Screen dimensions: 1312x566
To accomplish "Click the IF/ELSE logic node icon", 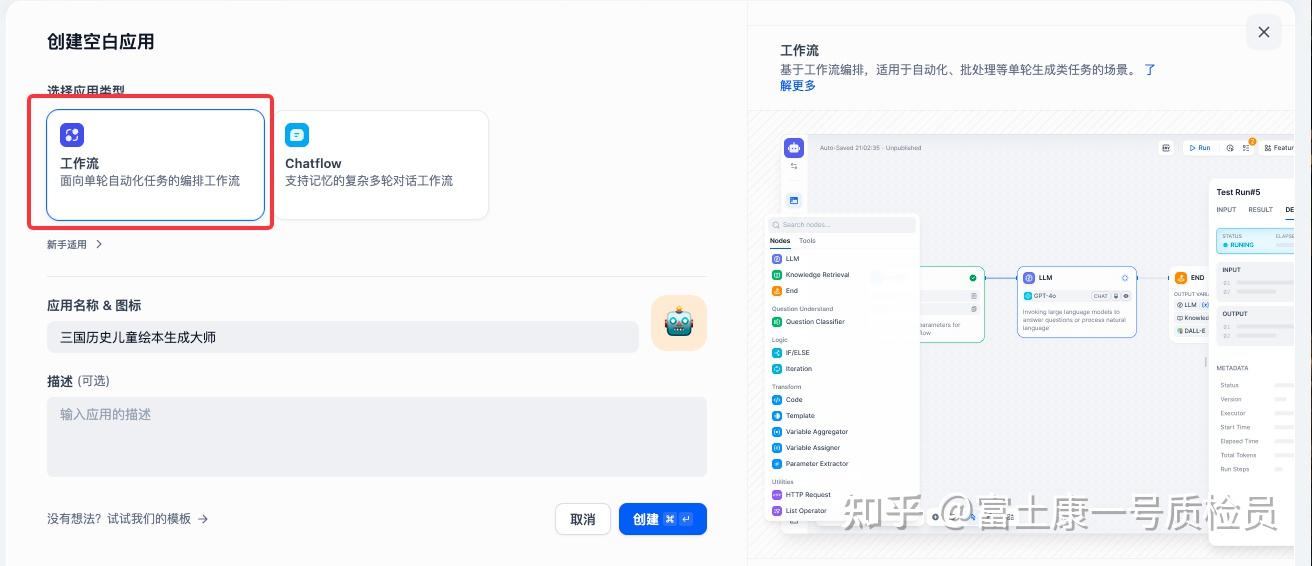I will coord(777,353).
